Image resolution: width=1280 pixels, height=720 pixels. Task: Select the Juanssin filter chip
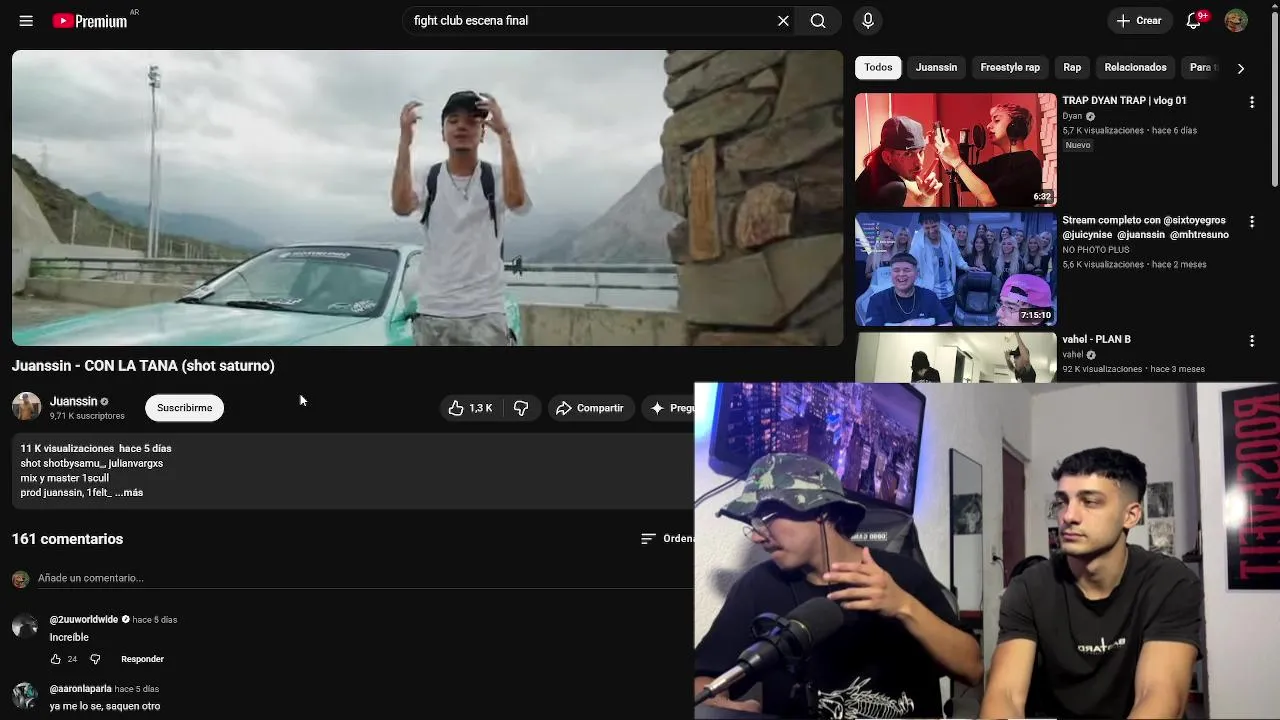click(937, 67)
